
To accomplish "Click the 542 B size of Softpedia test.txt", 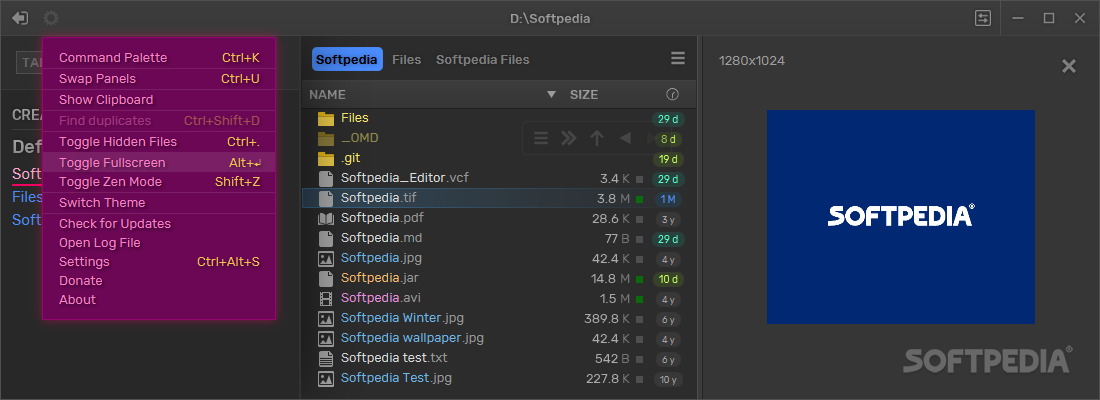I will tap(611, 359).
